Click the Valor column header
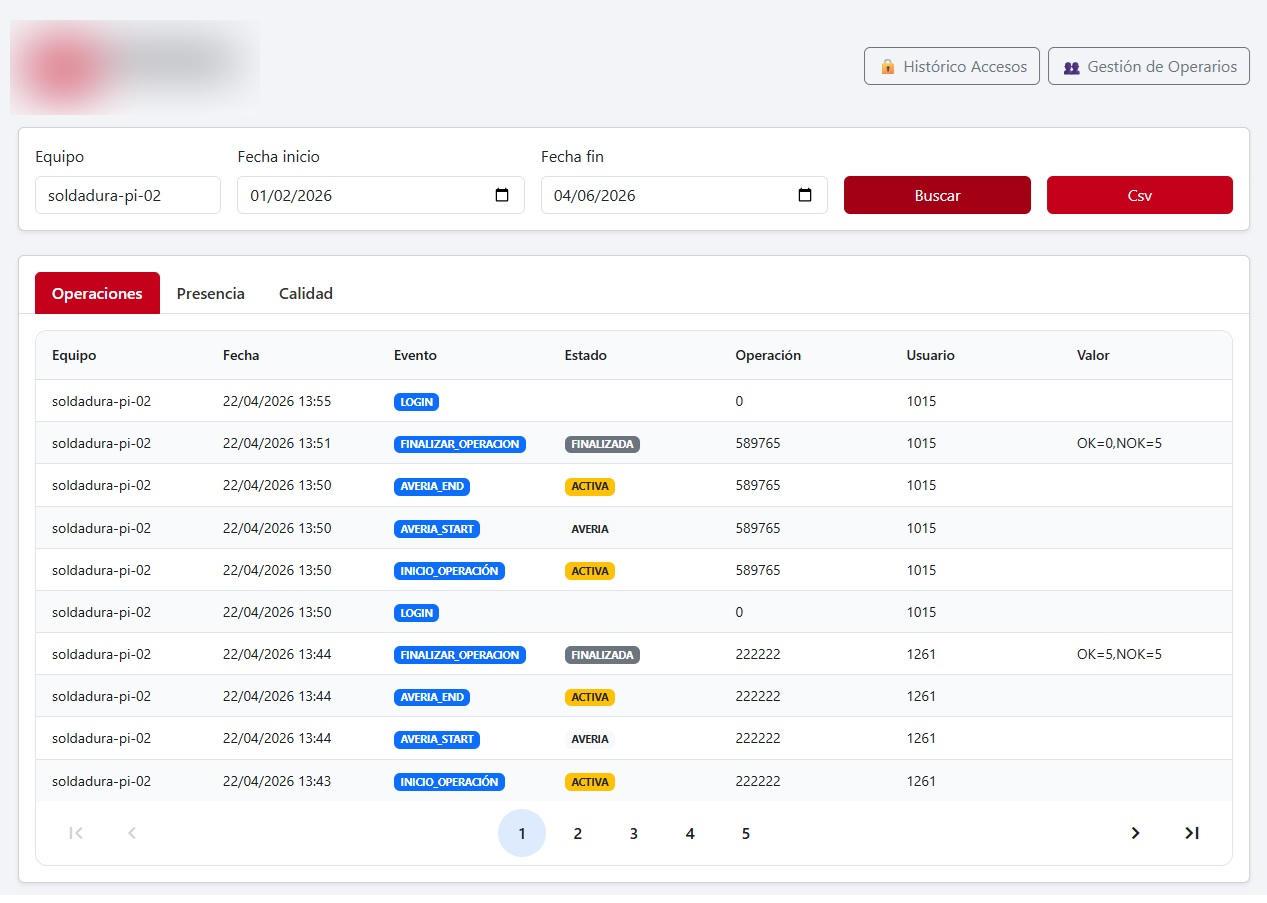This screenshot has width=1267, height=903. point(1093,355)
